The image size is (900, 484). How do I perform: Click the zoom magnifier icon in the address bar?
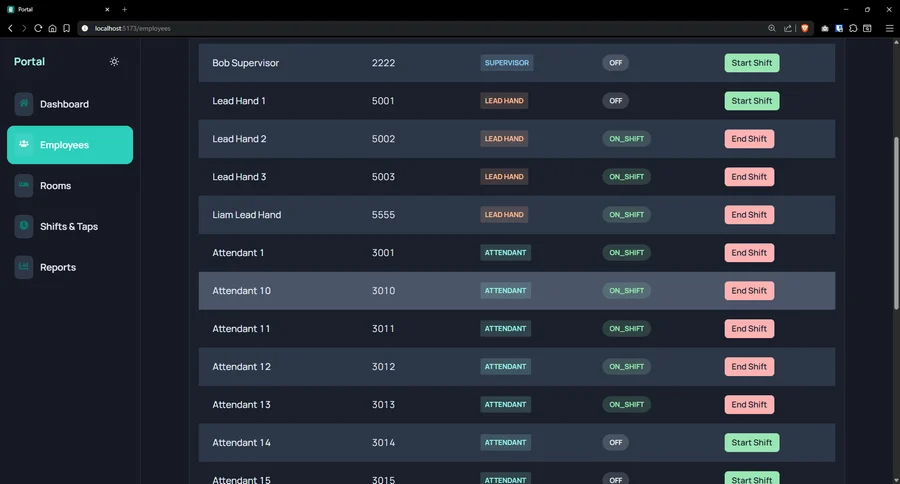tap(771, 28)
